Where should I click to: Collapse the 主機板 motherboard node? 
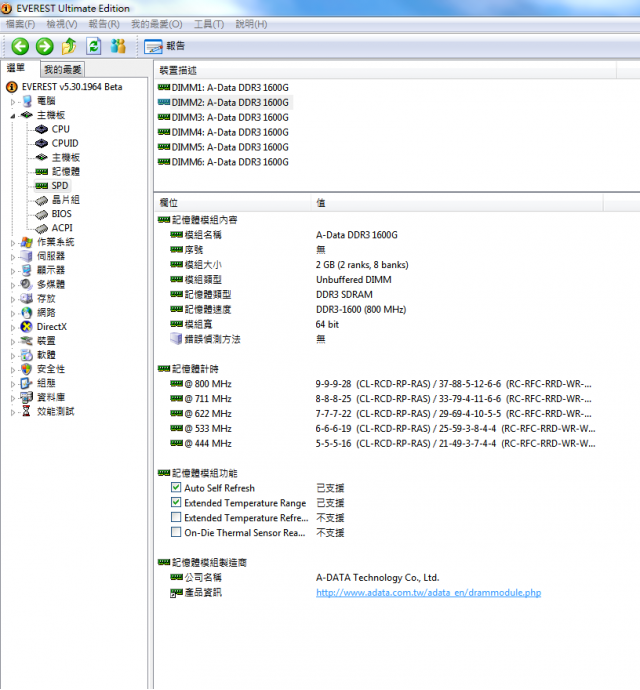[13, 116]
